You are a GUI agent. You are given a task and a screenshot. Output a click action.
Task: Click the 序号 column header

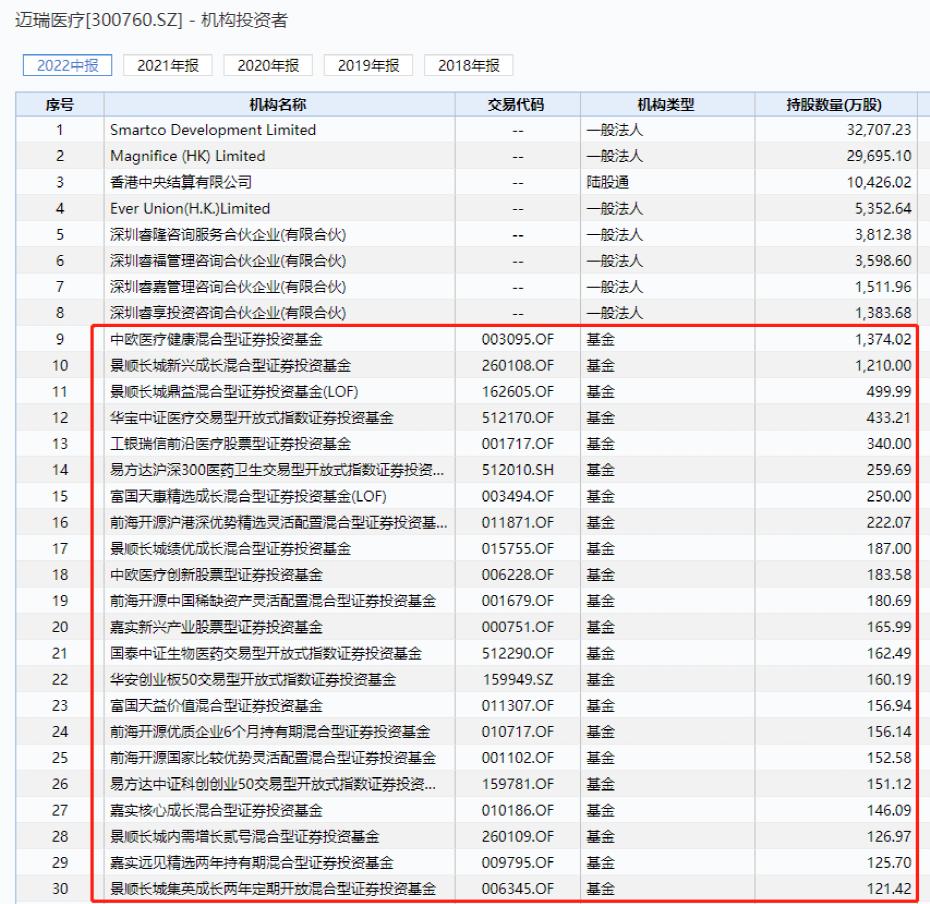click(58, 104)
